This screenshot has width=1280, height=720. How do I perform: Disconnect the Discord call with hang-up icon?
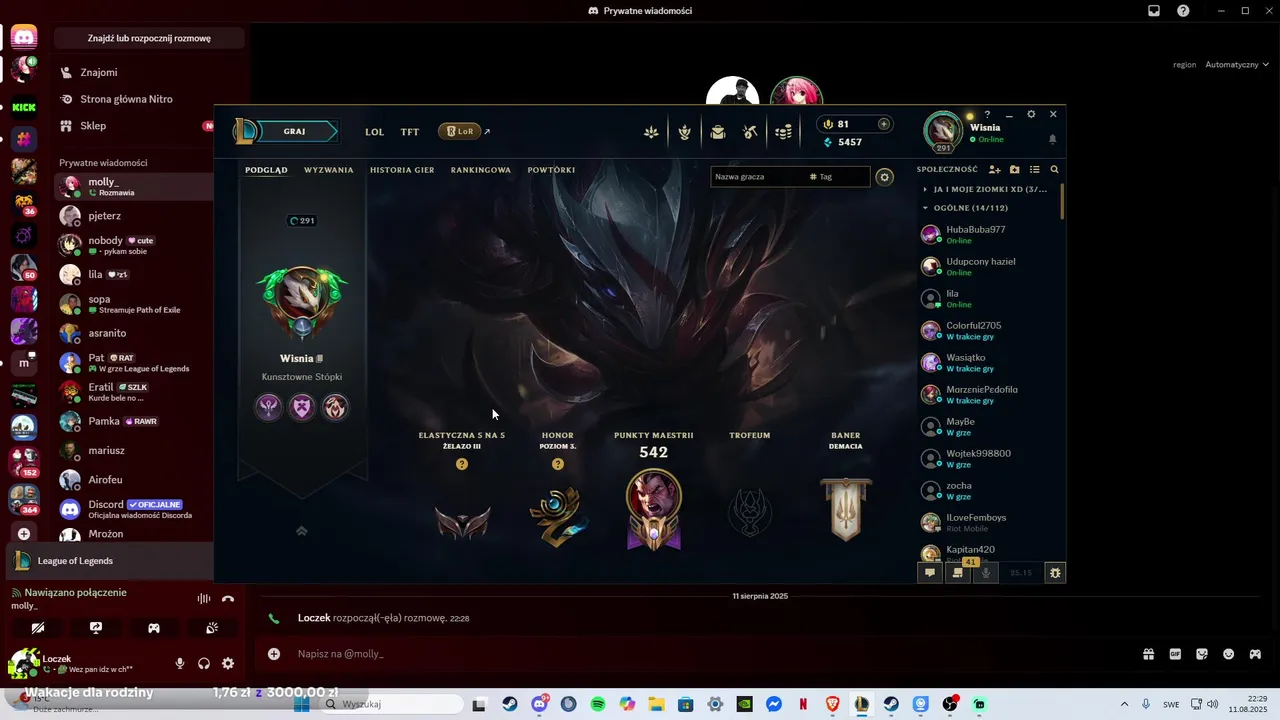point(228,599)
